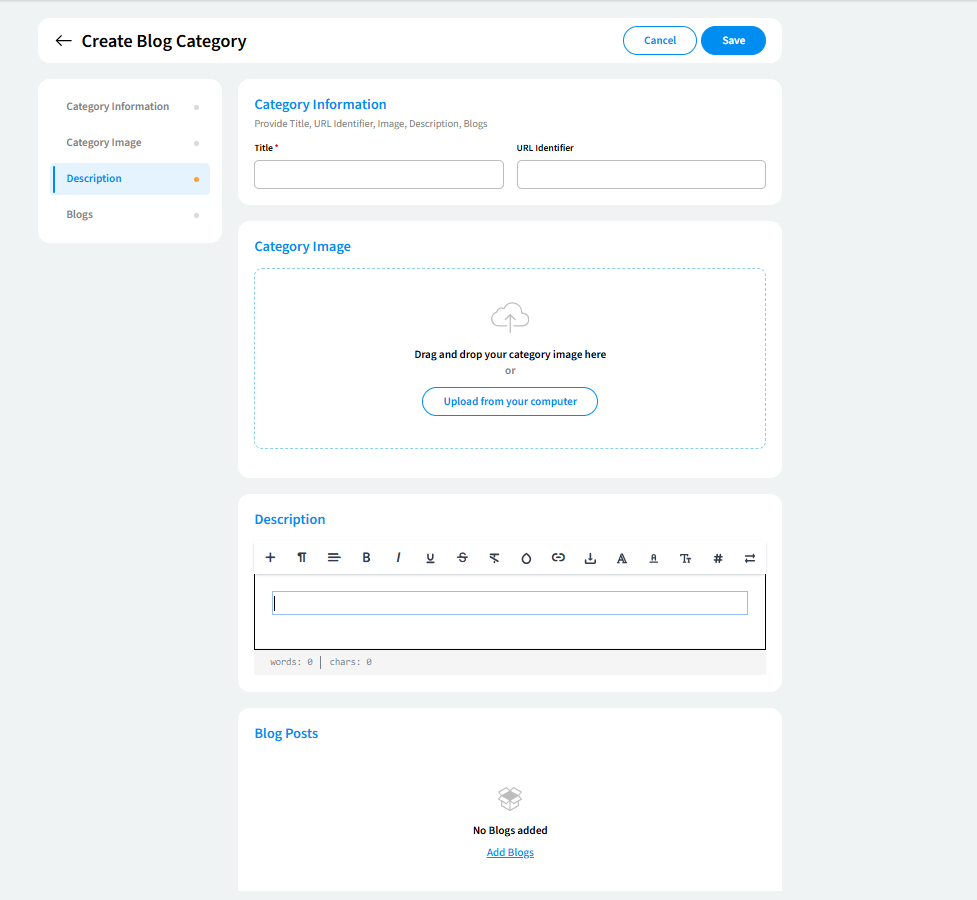Open the droplet color picker icon
Screen dimensions: 977x900
tap(526, 558)
